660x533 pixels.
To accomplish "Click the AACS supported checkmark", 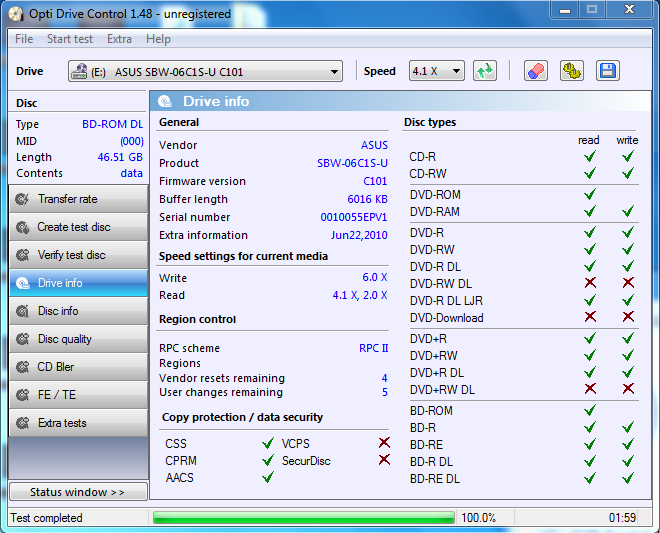I will 268,477.
